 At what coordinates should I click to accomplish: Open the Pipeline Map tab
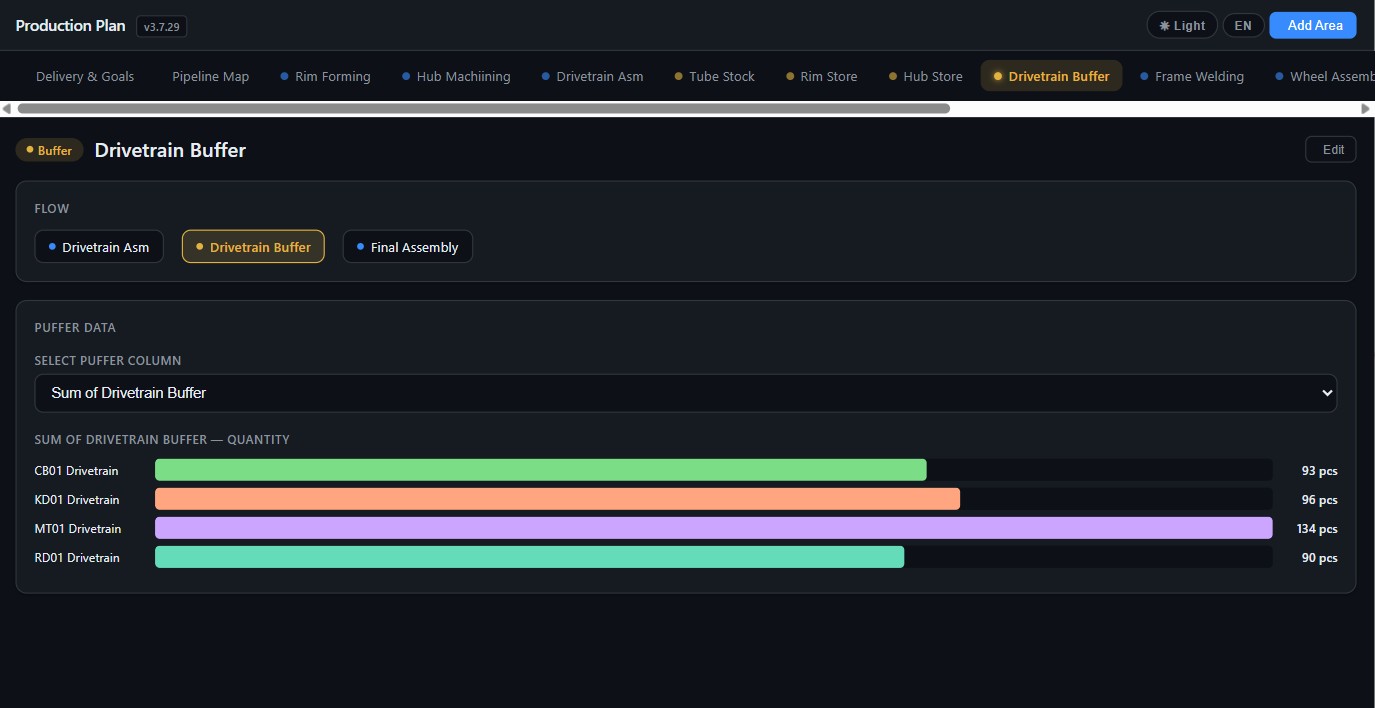tap(210, 76)
